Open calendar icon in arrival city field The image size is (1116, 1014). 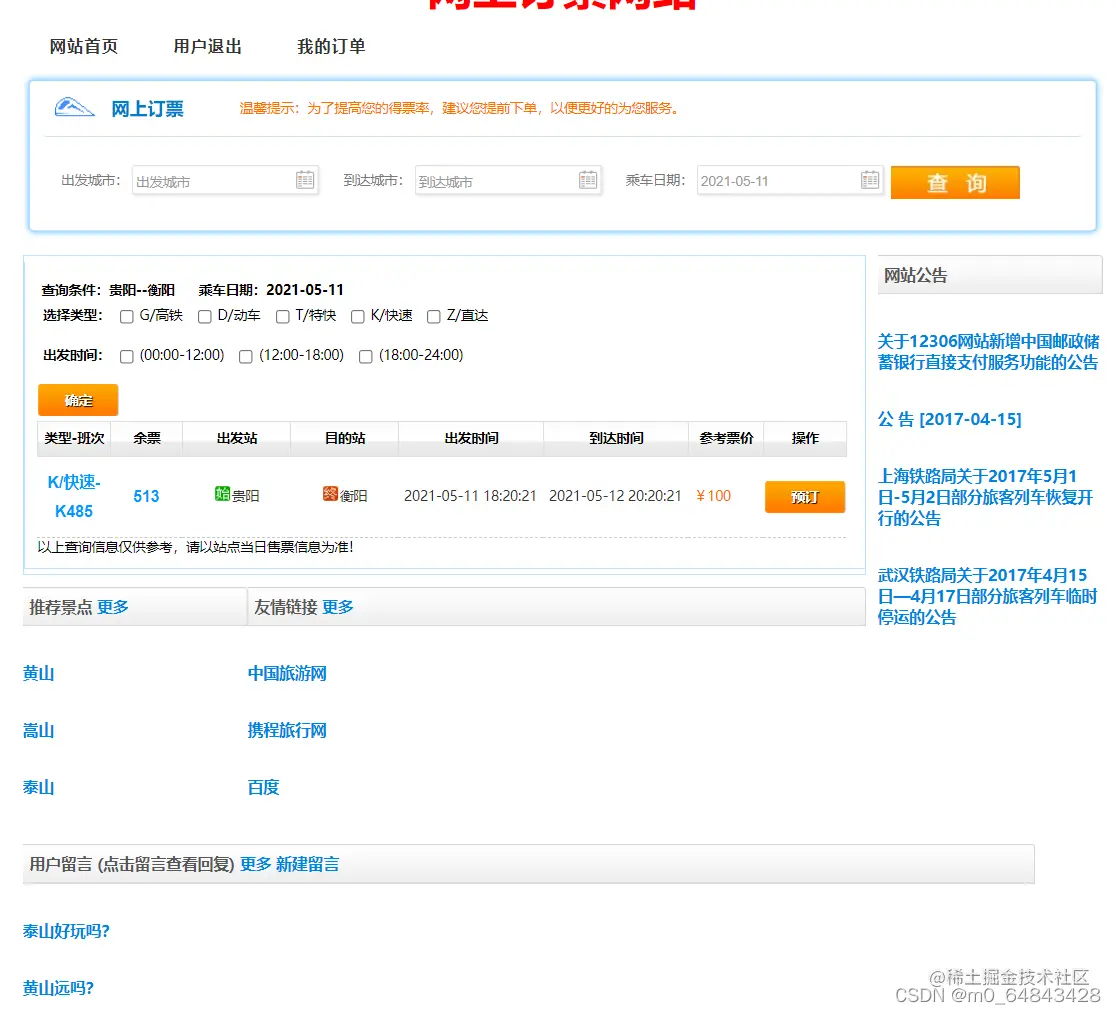[x=588, y=180]
